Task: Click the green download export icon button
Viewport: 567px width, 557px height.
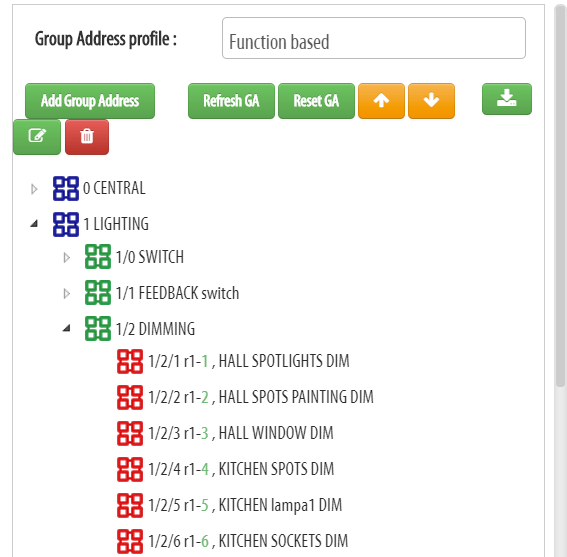Action: 507,99
